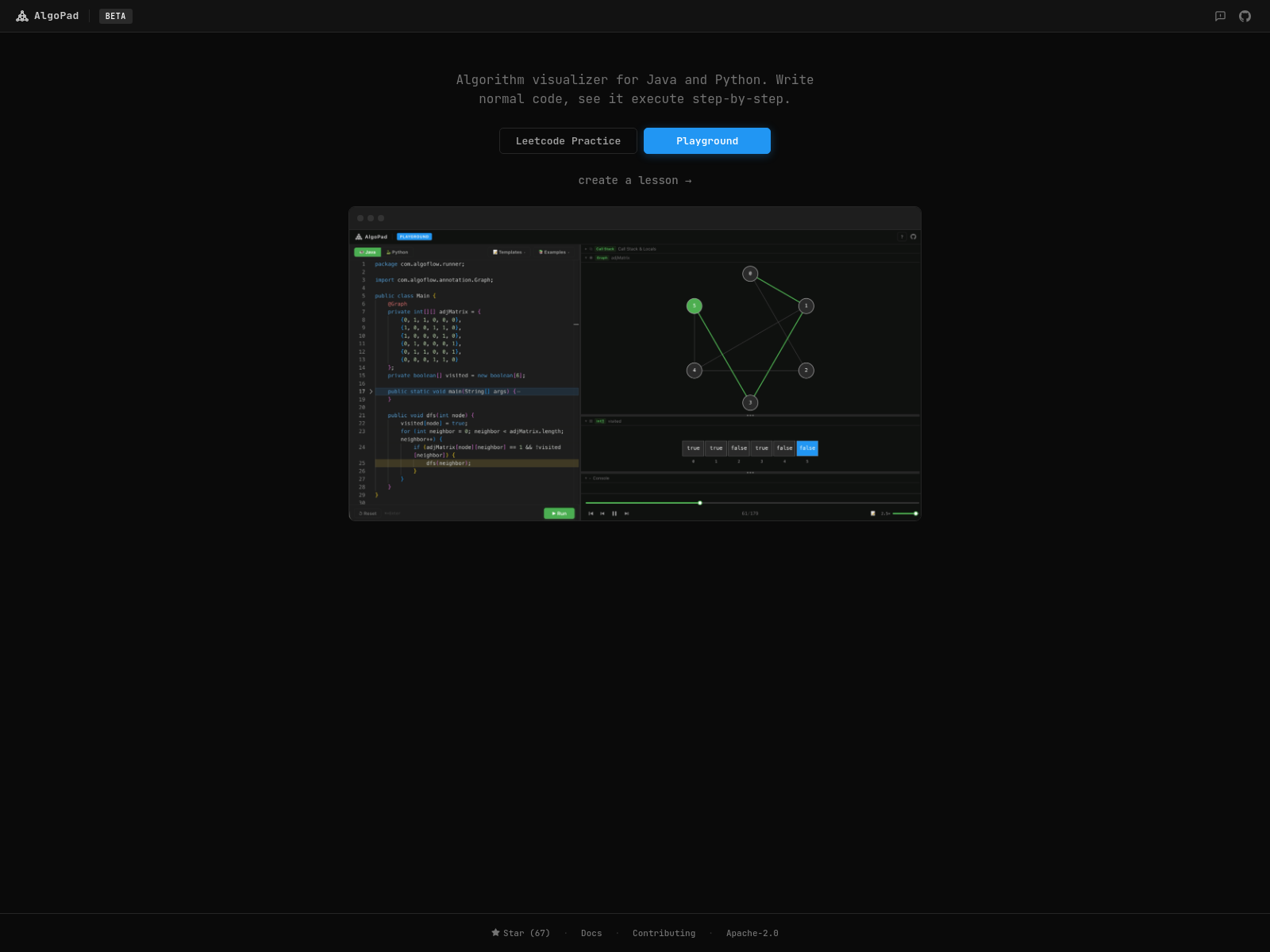Viewport: 1270px width, 952px height.
Task: Open the Contributing footer link
Action: point(664,933)
